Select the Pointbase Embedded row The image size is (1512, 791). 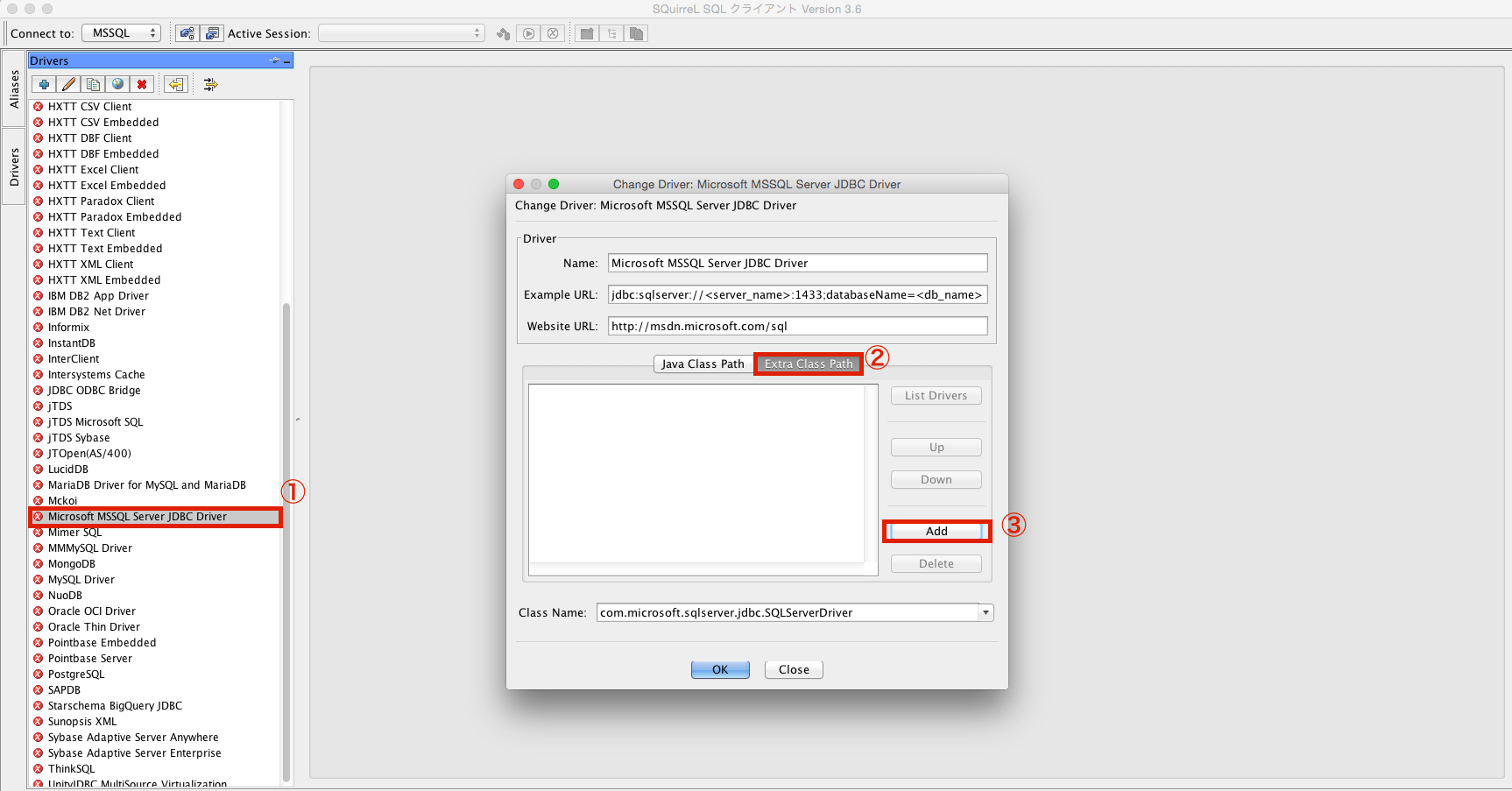point(156,642)
